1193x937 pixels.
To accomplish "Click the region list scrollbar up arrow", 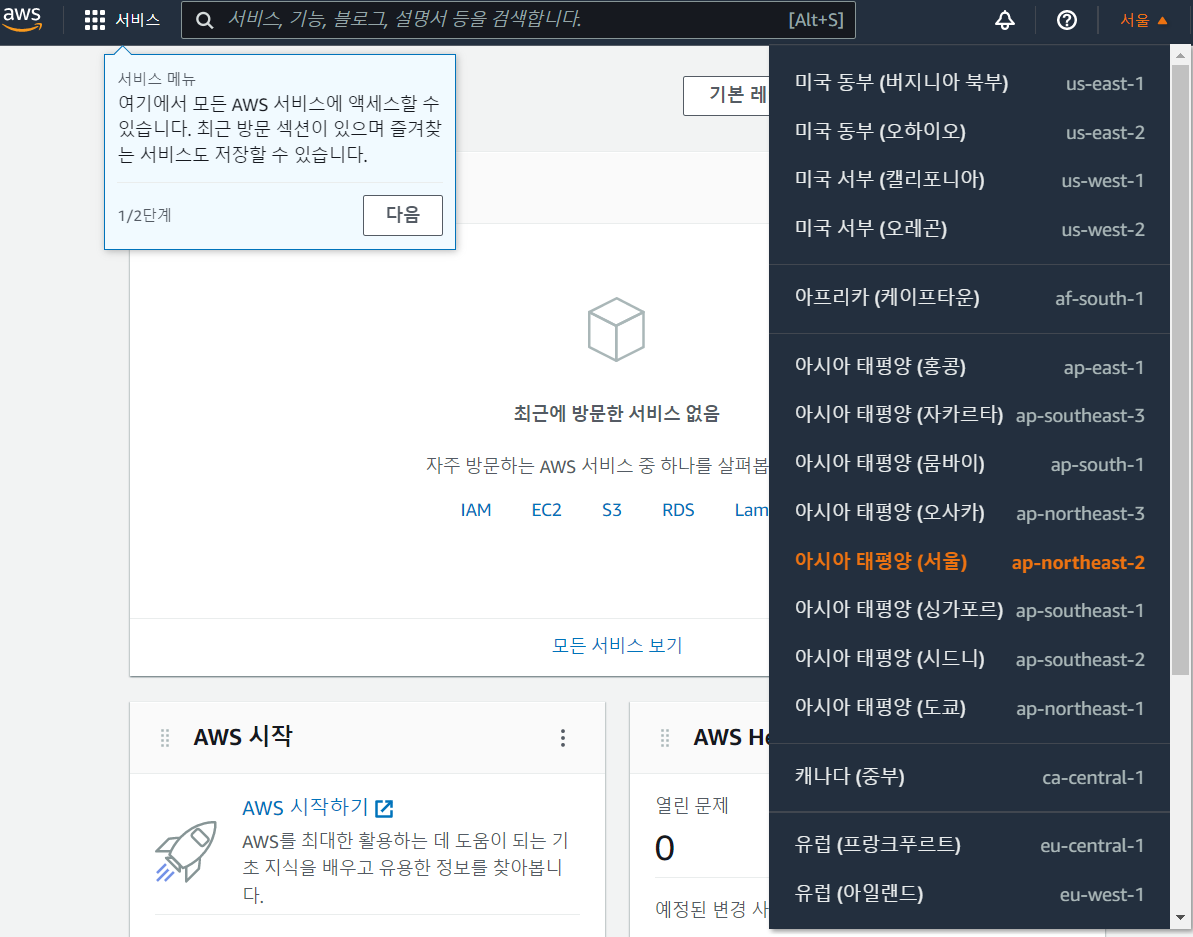I will click(x=1180, y=55).
